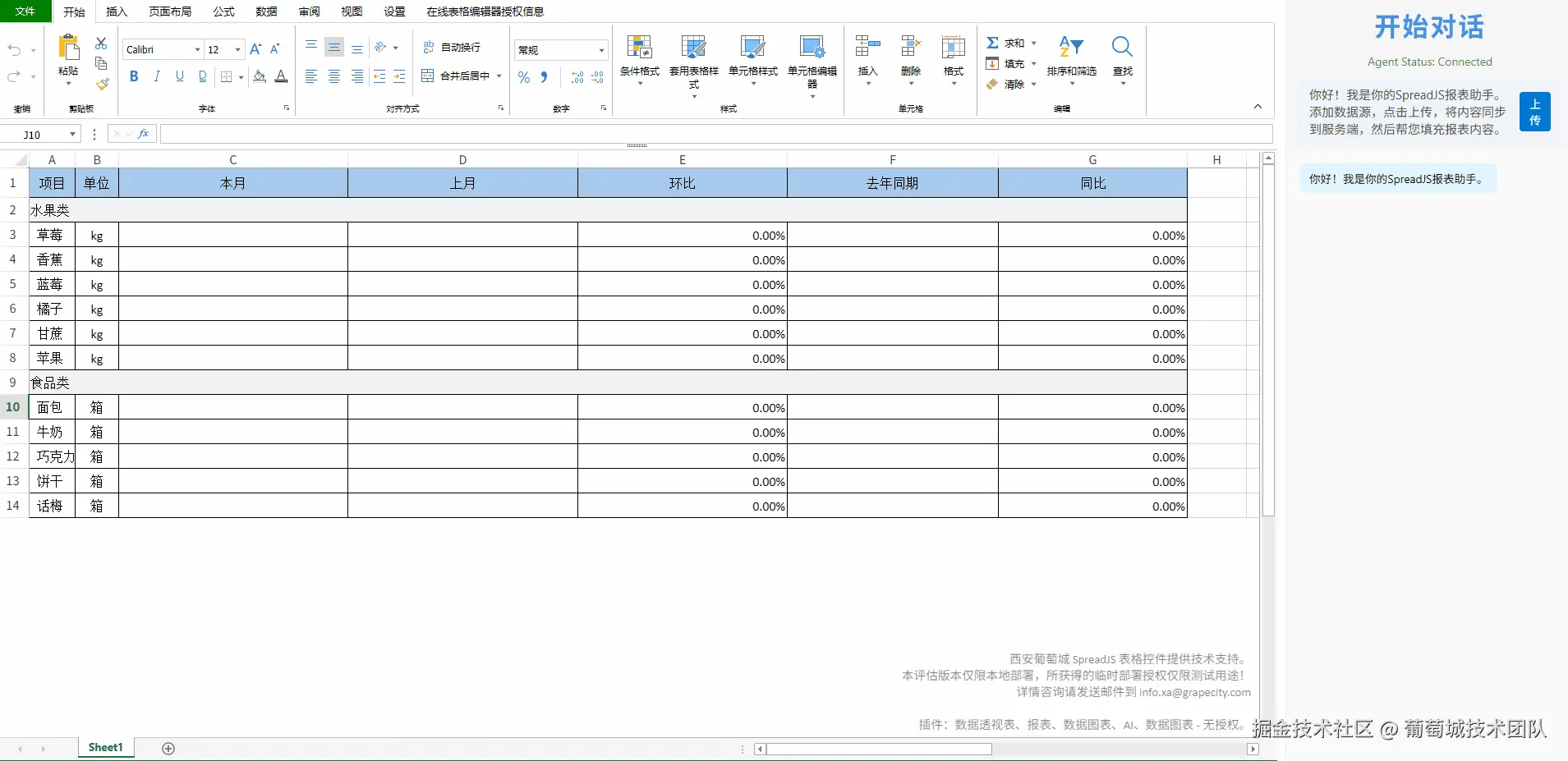Toggle Wrap Text (自动换行)

(452, 47)
